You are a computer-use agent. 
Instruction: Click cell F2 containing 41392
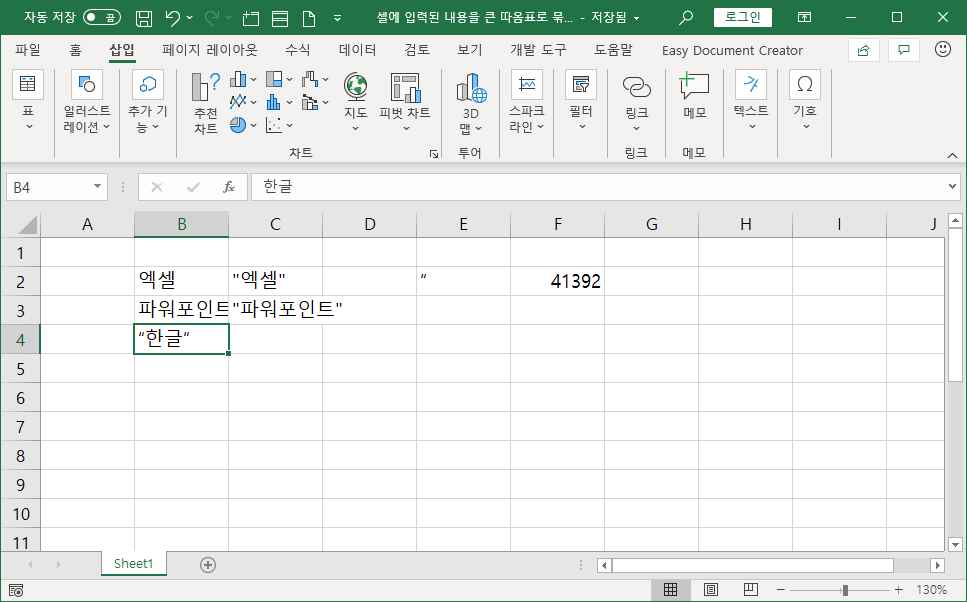(x=558, y=281)
